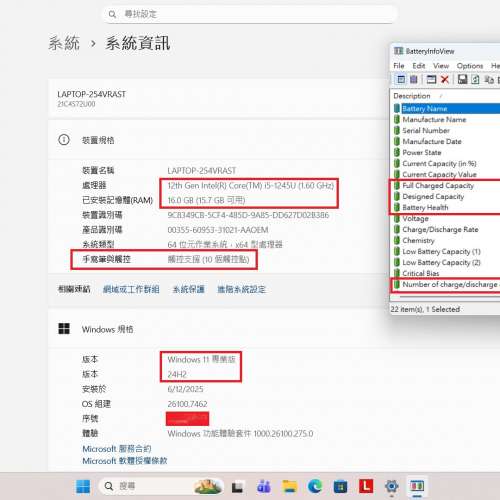
Task: Click Windows logo icon beside Windows 規格
Action: pos(64,329)
